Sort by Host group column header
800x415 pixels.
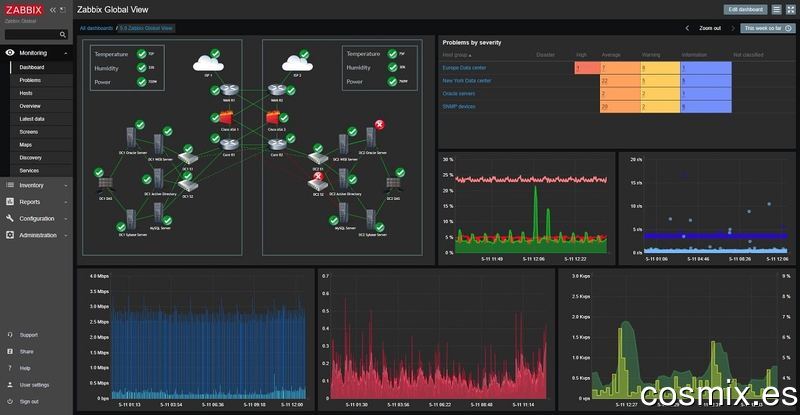[x=457, y=55]
